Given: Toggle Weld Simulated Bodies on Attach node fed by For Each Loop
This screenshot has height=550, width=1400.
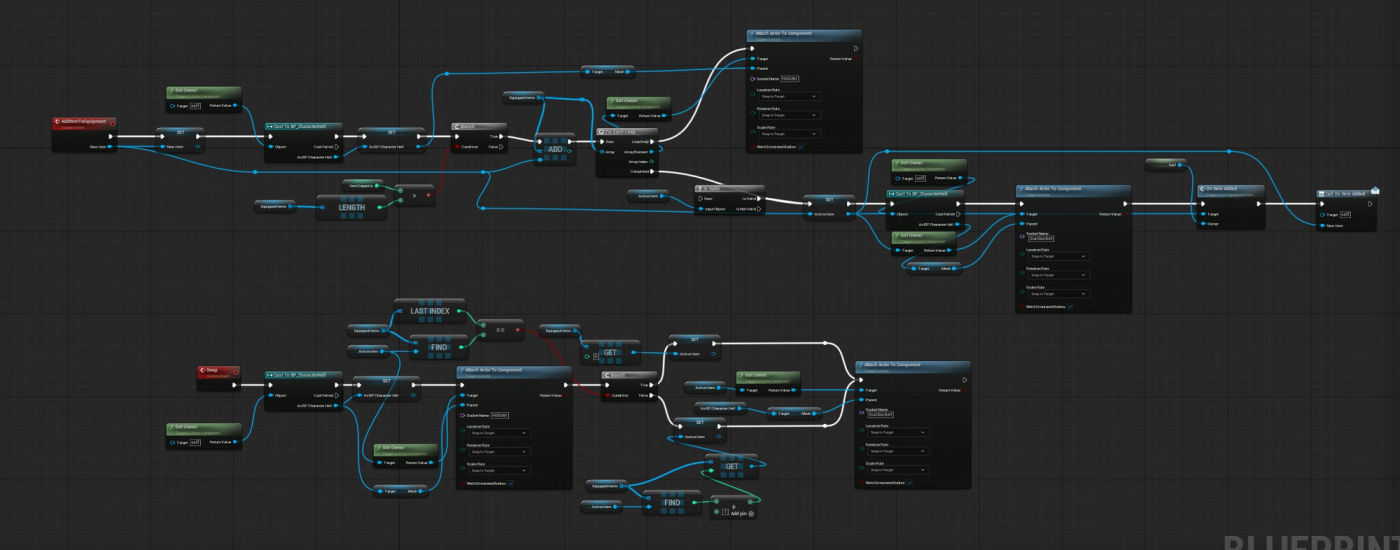Looking at the screenshot, I should pos(801,146).
